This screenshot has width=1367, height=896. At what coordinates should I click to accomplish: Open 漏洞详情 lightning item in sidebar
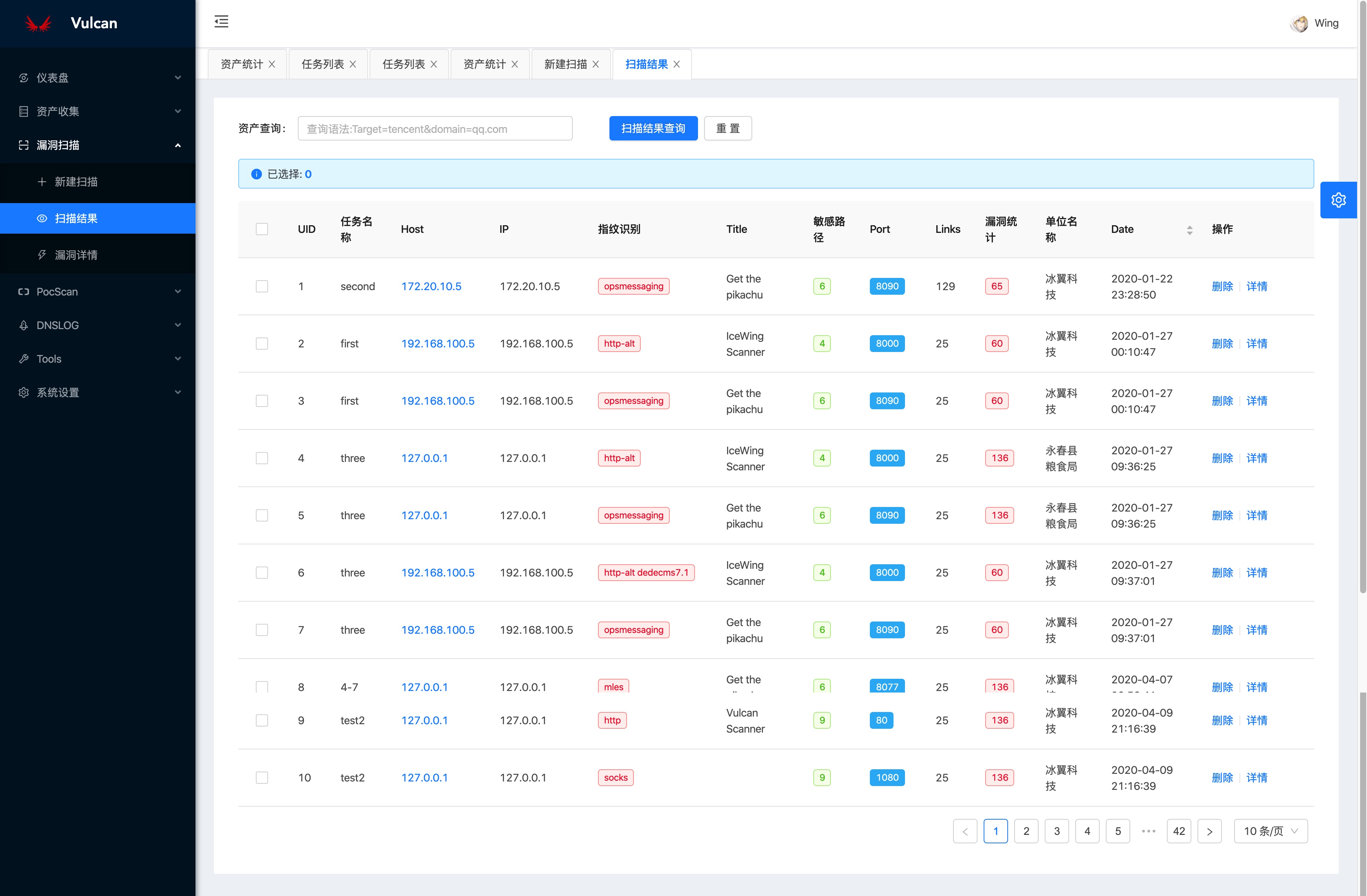tap(76, 255)
